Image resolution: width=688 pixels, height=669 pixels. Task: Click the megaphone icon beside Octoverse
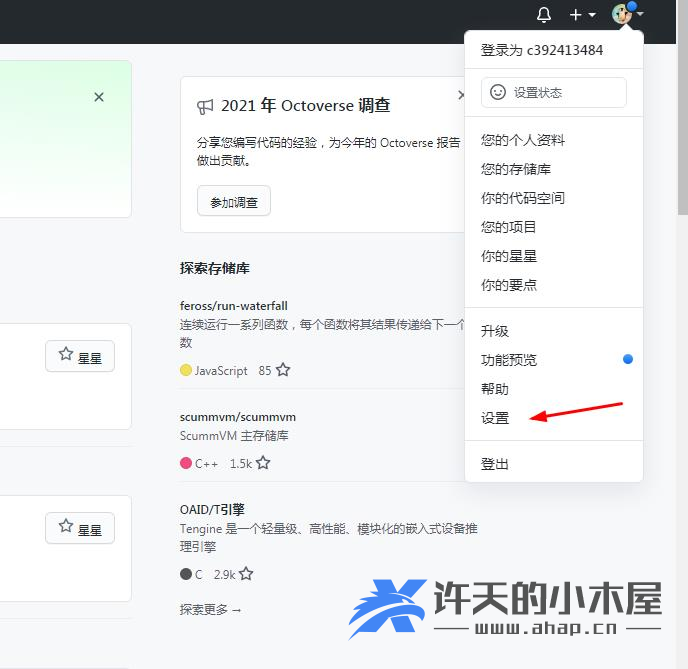click(x=205, y=107)
